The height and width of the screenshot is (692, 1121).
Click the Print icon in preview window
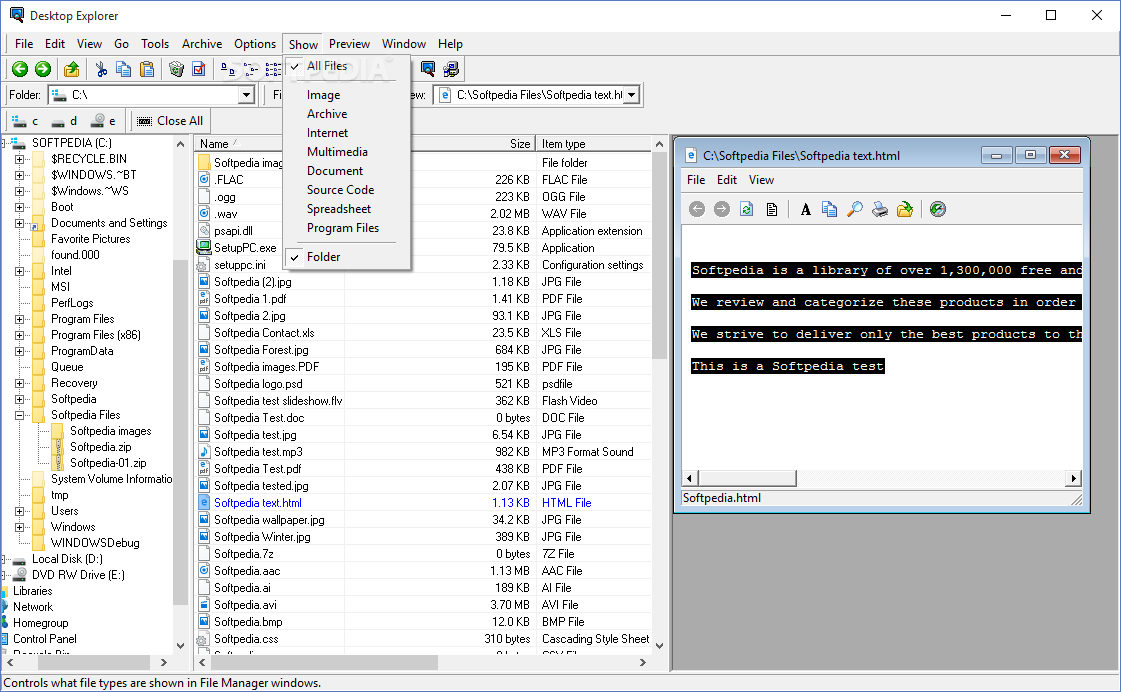coord(880,209)
